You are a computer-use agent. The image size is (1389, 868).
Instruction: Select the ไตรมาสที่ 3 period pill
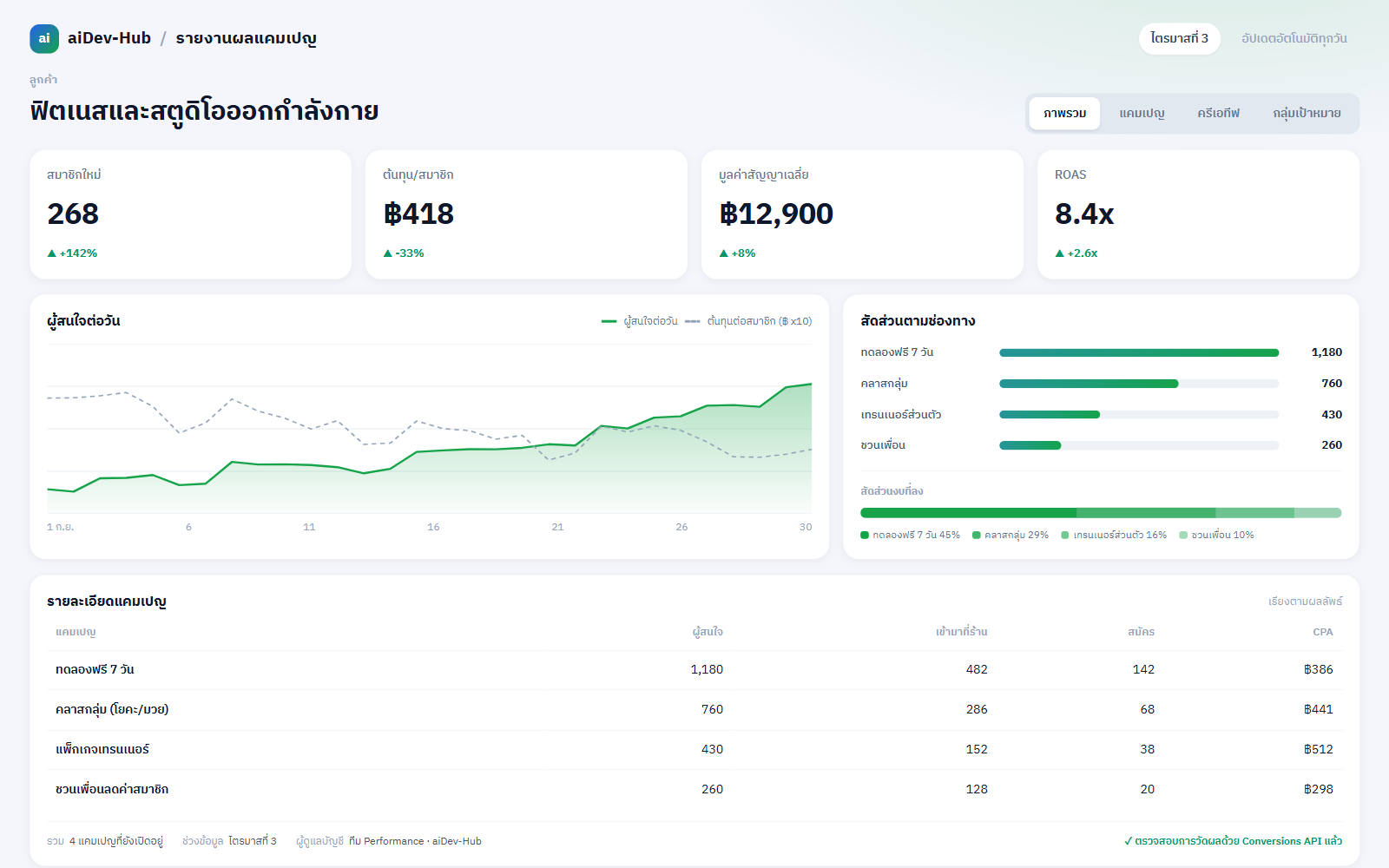(1180, 38)
